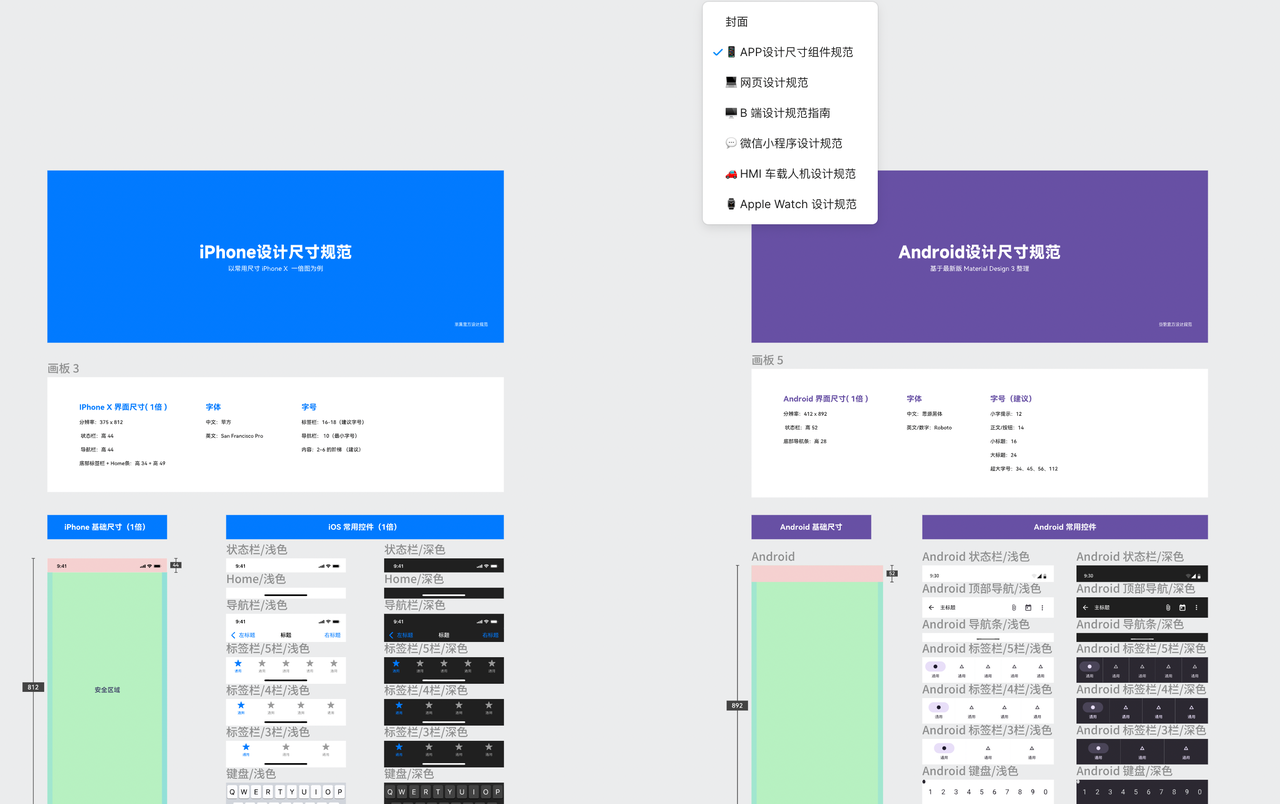Image resolution: width=1280 pixels, height=804 pixels.
Task: Select the Apple Watch 设计规范 page
Action: click(790, 204)
